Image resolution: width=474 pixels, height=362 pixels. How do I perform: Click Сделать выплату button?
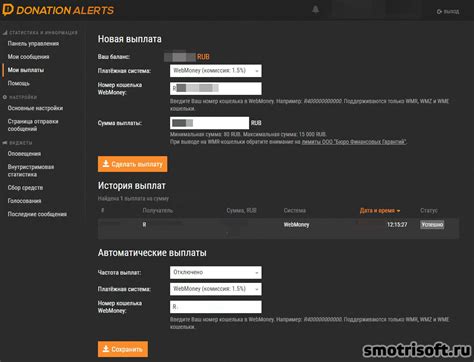point(133,164)
